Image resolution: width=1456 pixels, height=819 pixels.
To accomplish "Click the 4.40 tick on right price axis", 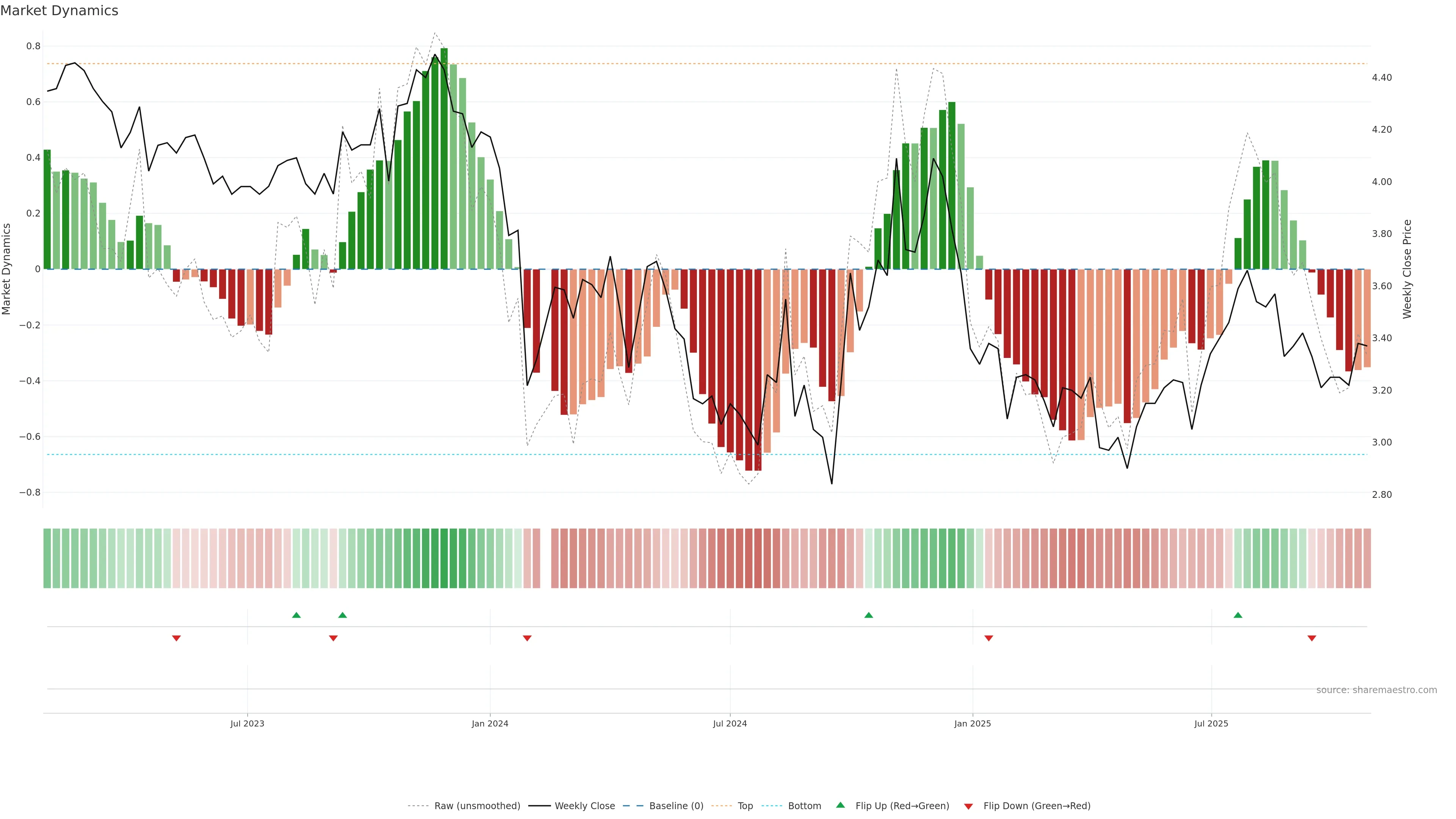I will tap(1381, 77).
